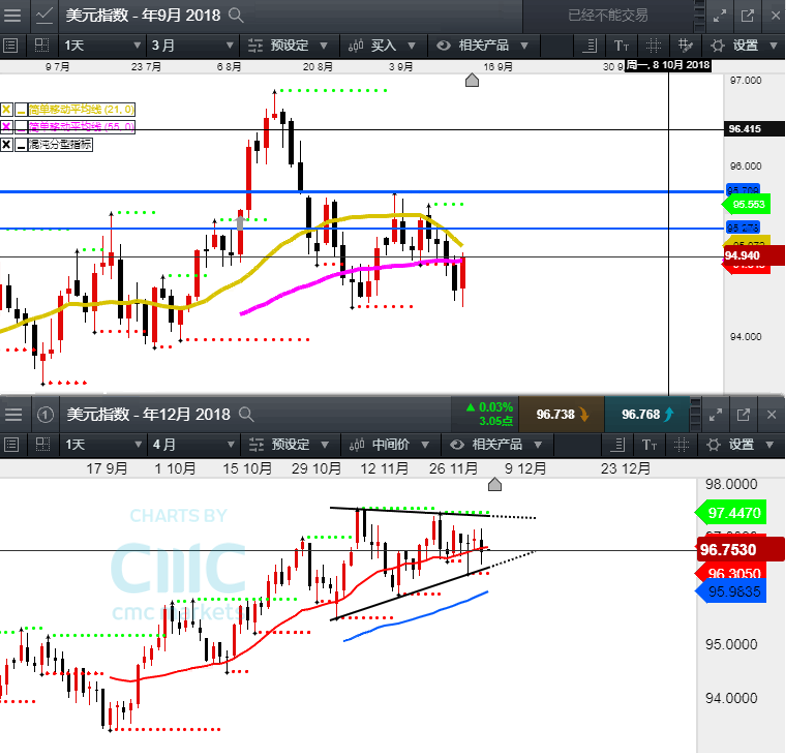
Task: Open hamburger menu in December 2018 chart
Action: (14, 415)
